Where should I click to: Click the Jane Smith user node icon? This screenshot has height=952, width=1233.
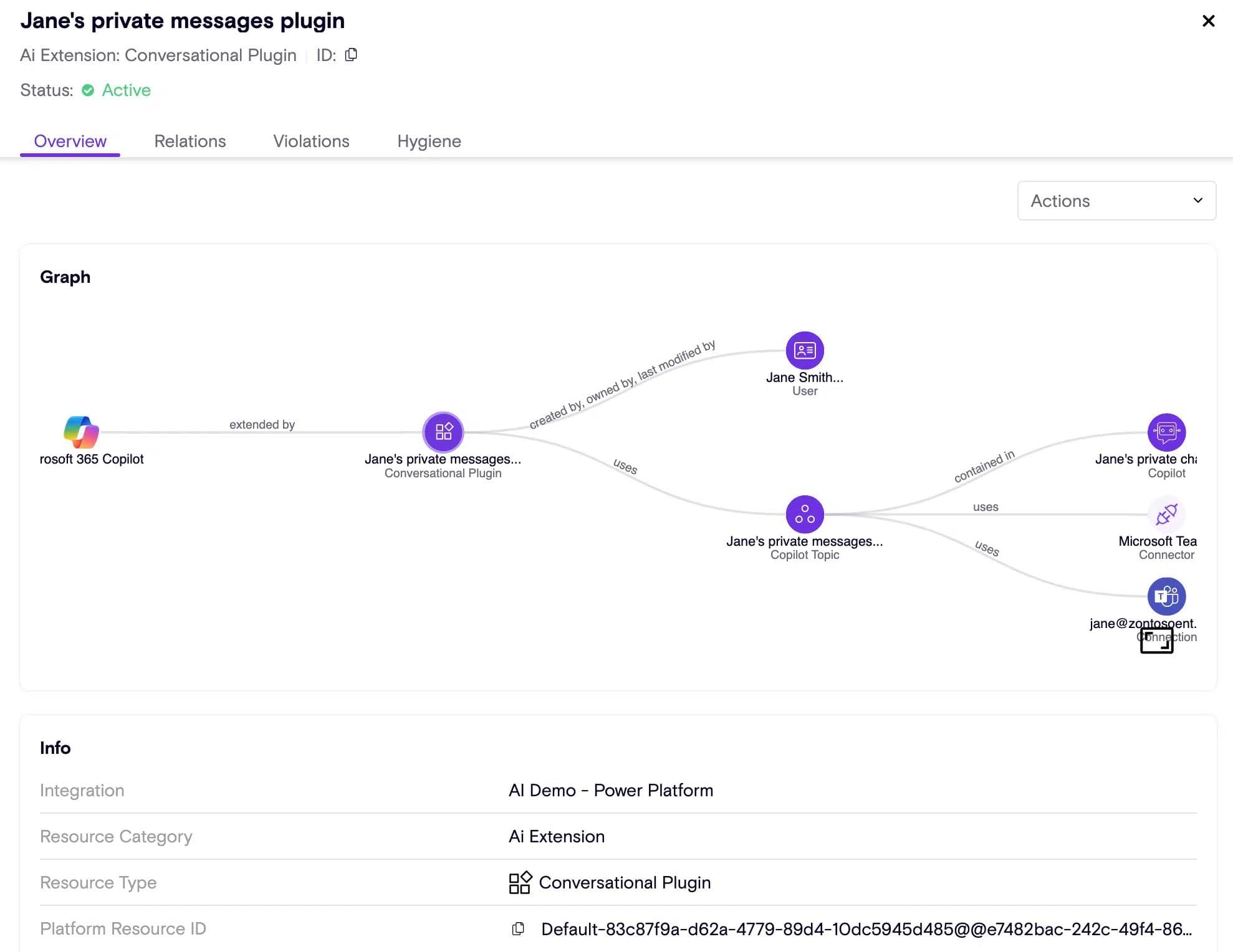pyautogui.click(x=805, y=350)
